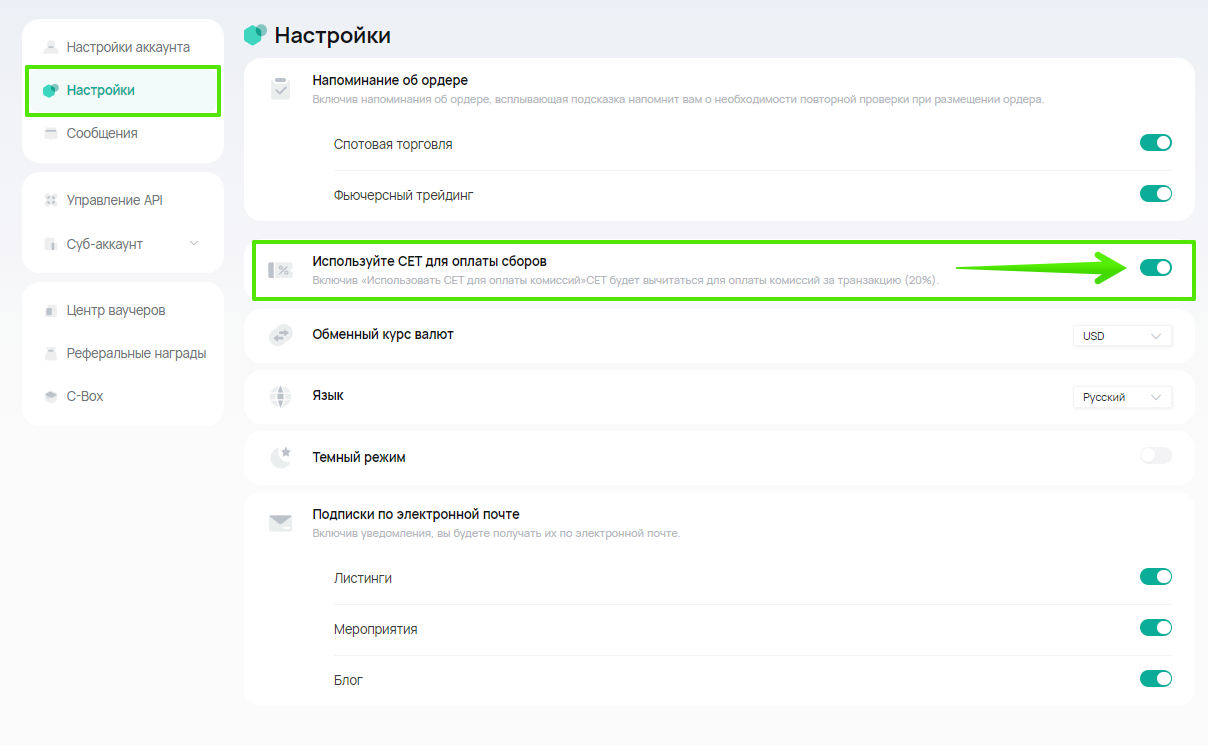Click the Настройки page title text
1208x745 pixels.
[x=333, y=36]
